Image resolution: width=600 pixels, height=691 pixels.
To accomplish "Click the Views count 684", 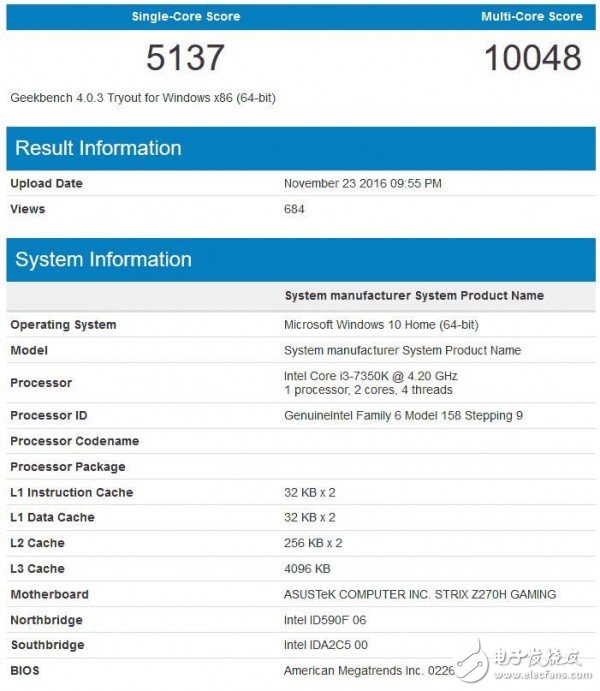I will [294, 209].
